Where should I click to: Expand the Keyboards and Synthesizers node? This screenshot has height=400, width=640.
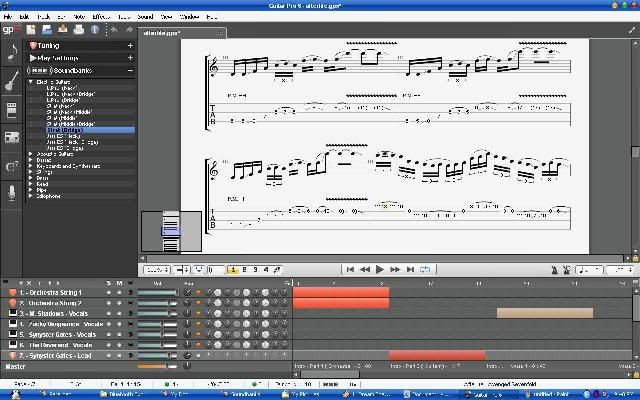coord(31,166)
